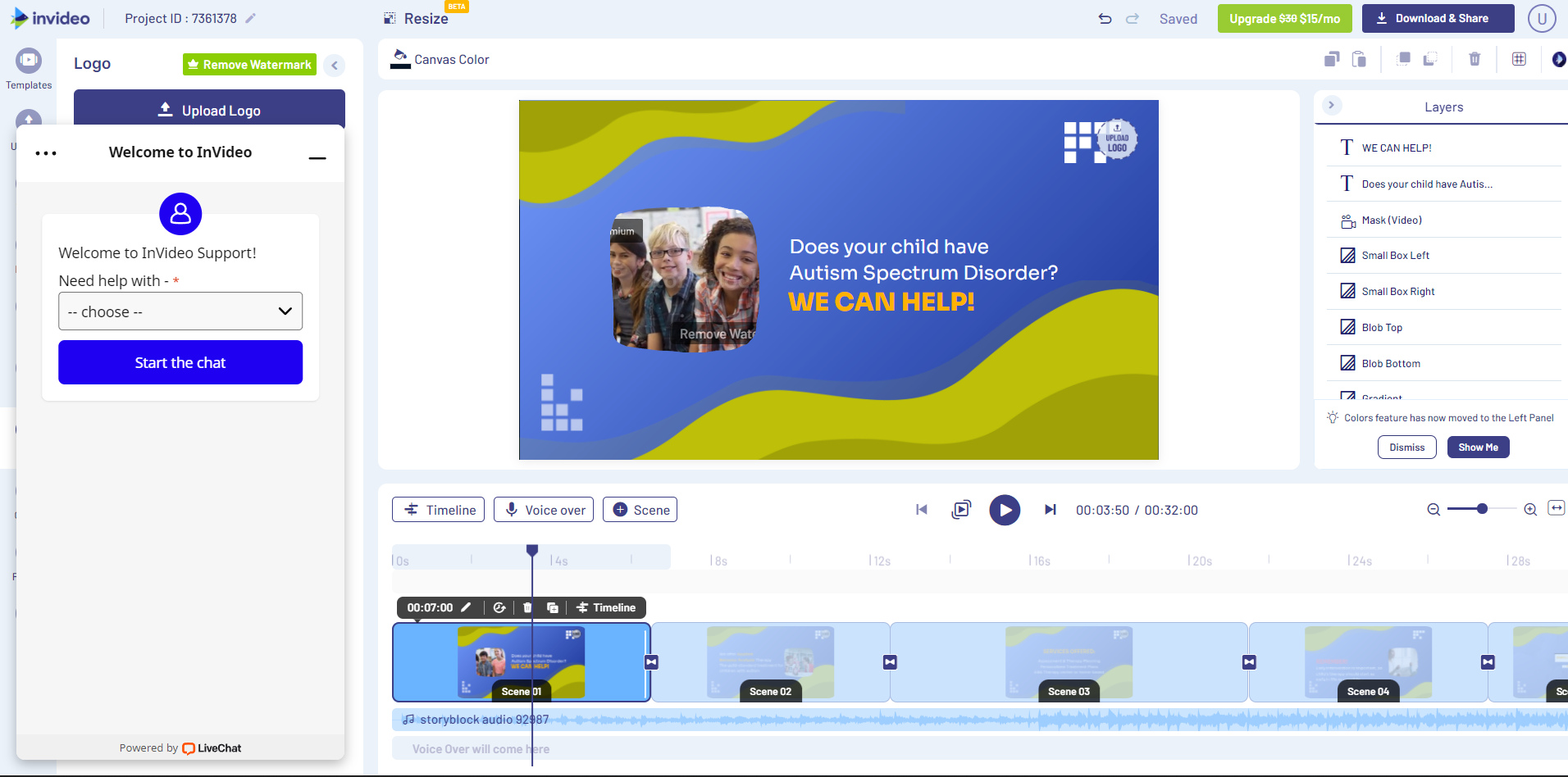Adjust the timeline zoom slider handle
The height and width of the screenshot is (777, 1568).
1482,509
